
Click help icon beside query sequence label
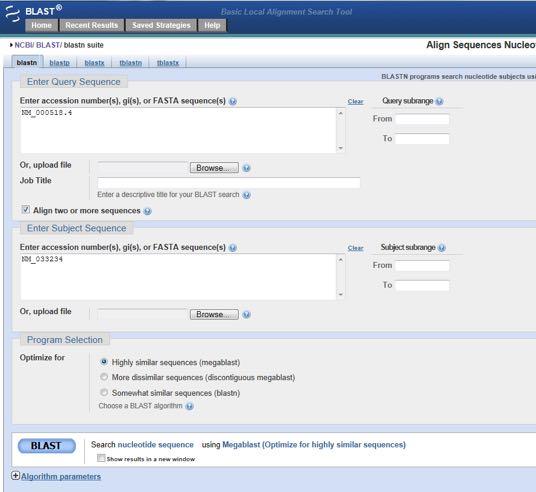233,101
